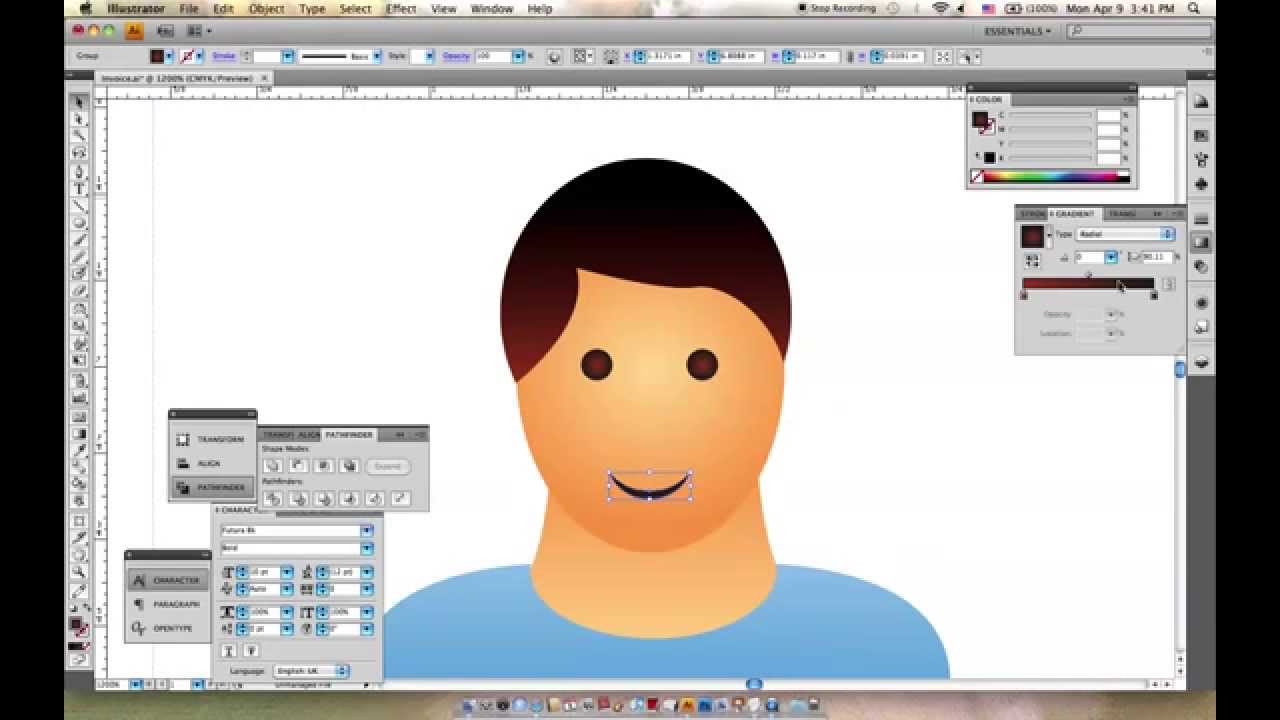Click Recolor Artwork icon in control bar

pyautogui.click(x=555, y=57)
